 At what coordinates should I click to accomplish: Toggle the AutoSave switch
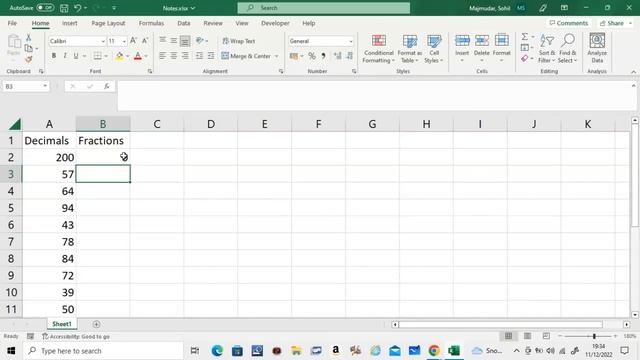click(x=45, y=8)
